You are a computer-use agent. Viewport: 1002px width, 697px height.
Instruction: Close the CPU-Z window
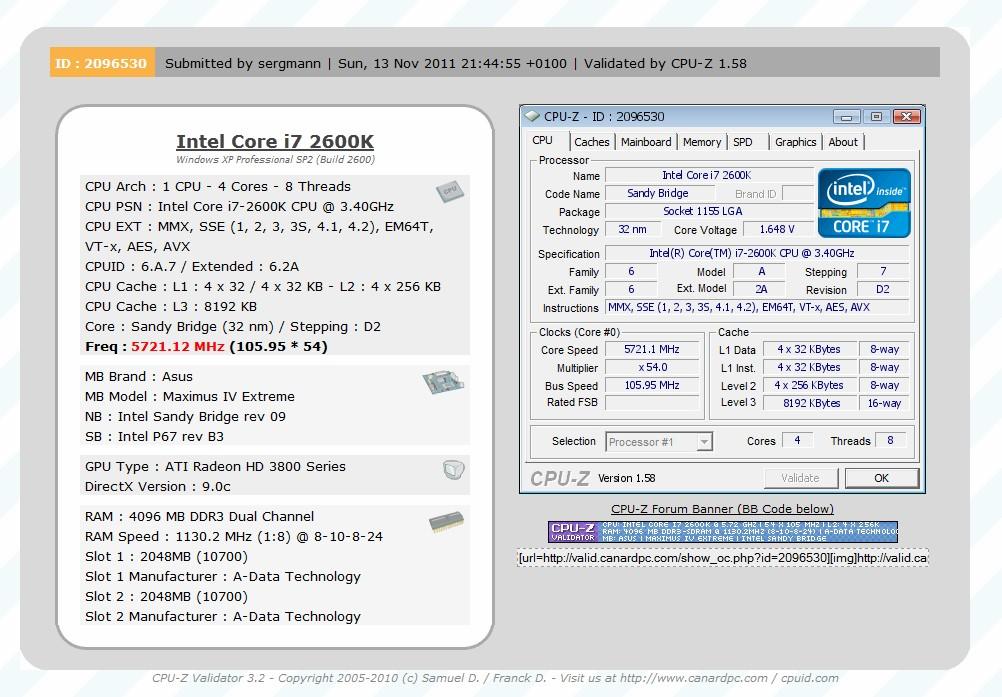point(906,116)
